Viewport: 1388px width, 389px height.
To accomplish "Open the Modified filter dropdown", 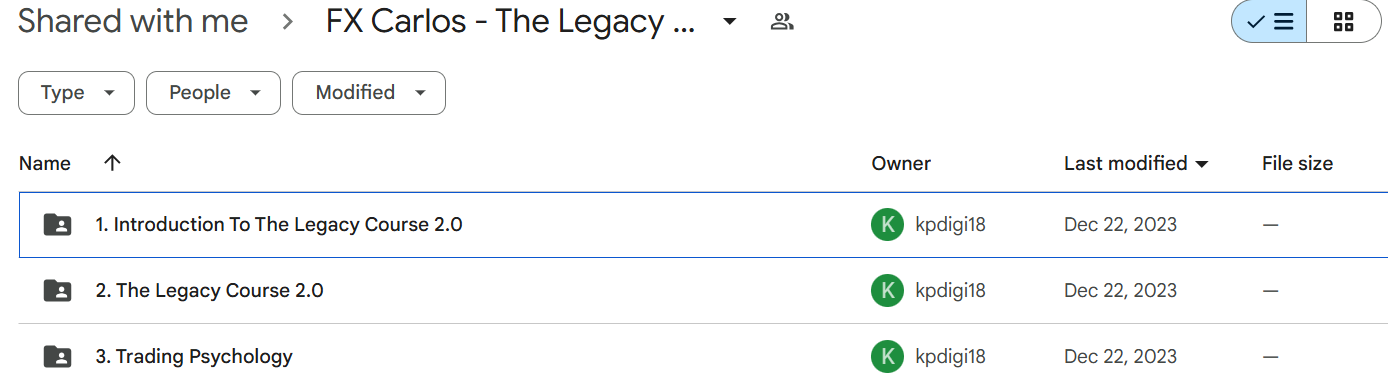I will pos(369,93).
